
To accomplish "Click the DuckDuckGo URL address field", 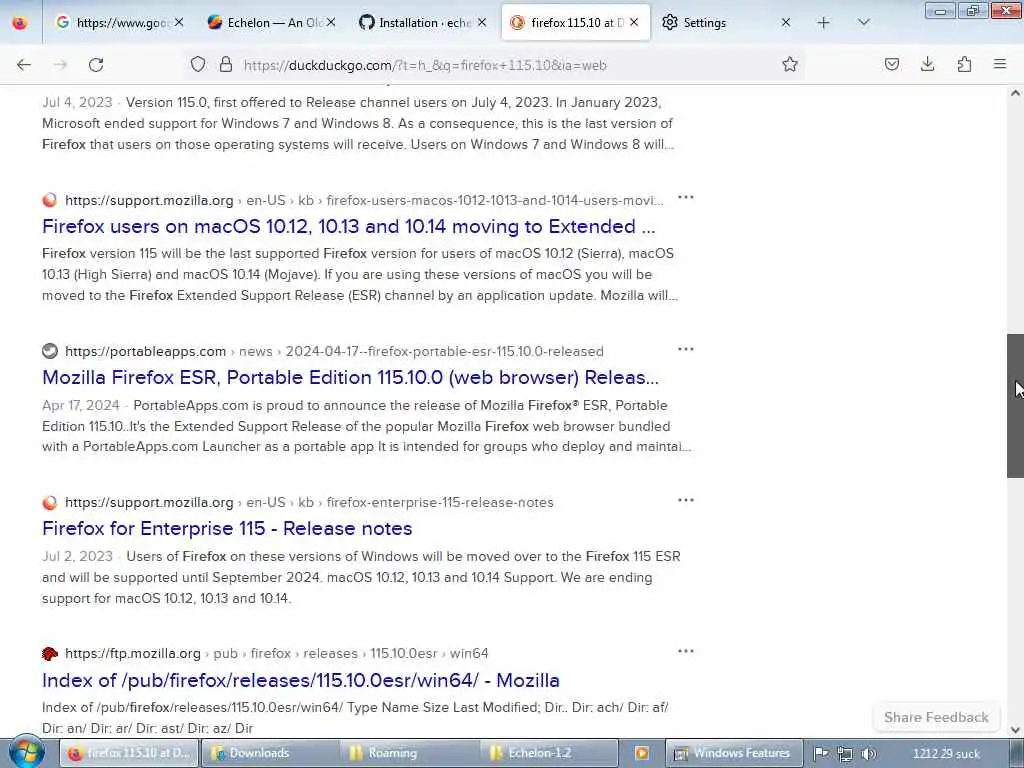I will [496, 65].
